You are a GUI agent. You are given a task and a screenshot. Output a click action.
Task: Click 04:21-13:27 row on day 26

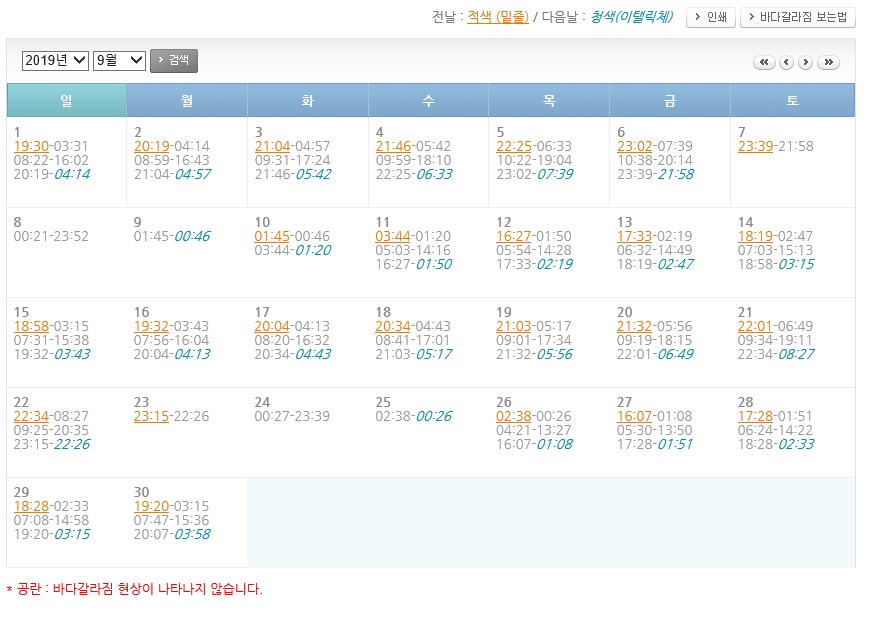coord(534,430)
